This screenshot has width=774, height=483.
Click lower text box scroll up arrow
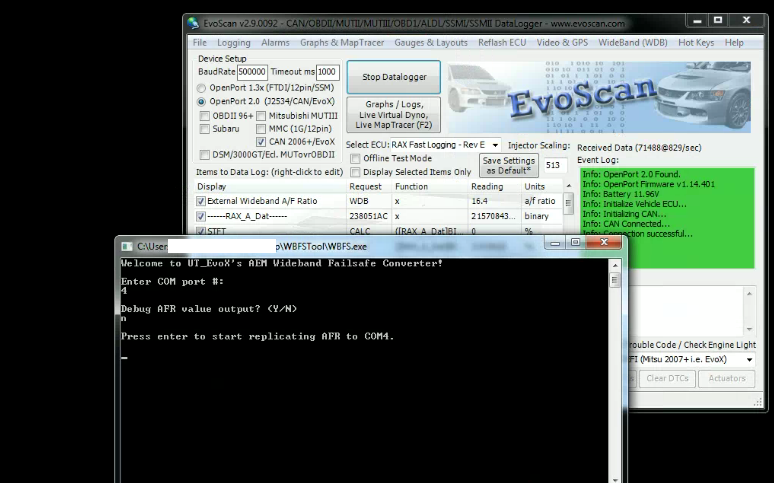tap(749, 294)
